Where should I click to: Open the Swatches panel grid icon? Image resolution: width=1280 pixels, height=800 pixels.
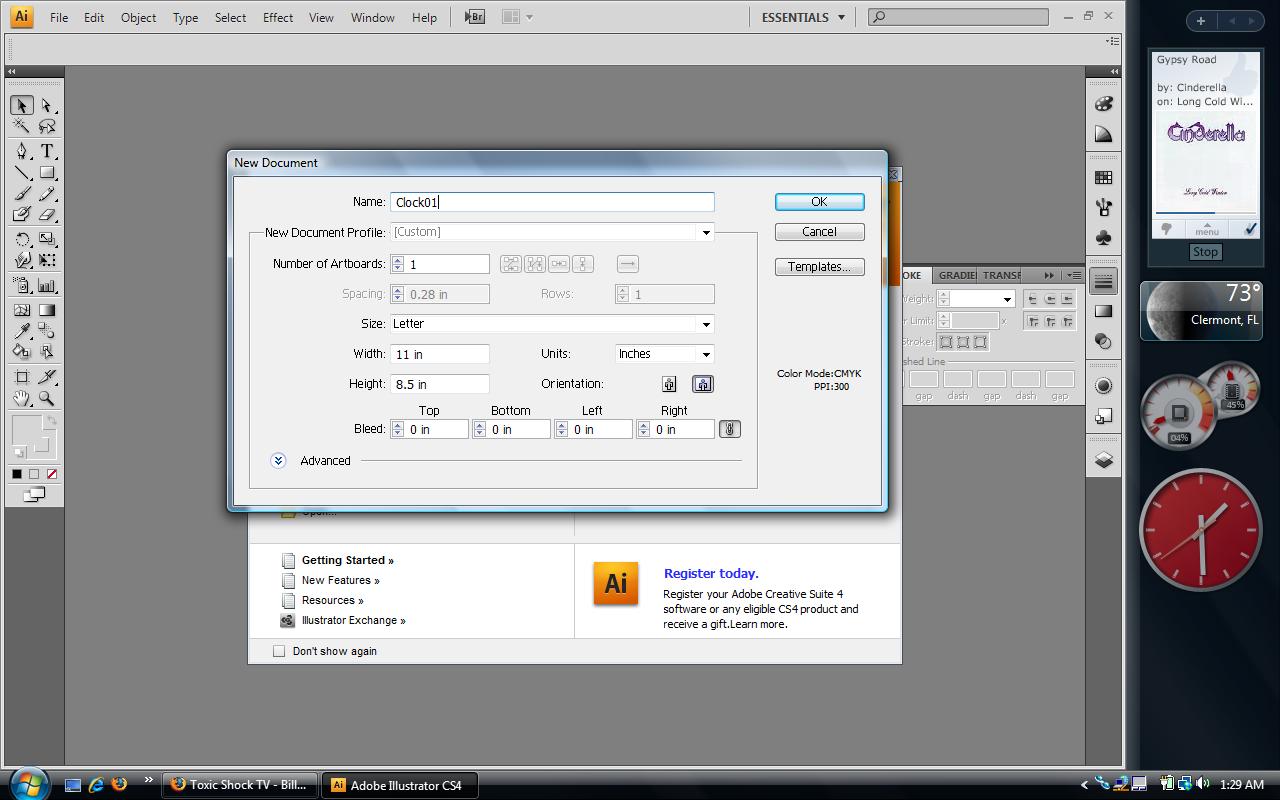click(x=1104, y=177)
